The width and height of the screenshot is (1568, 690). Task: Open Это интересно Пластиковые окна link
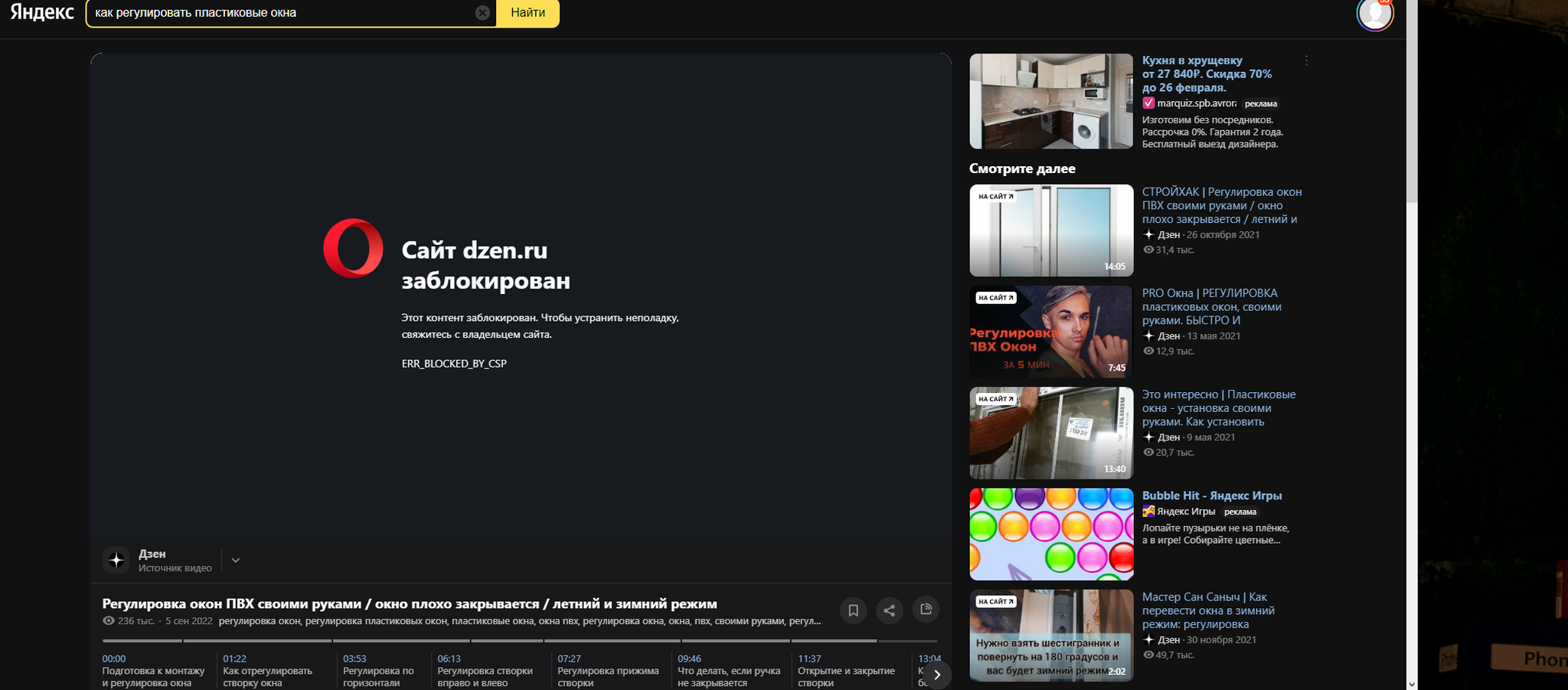[1219, 407]
